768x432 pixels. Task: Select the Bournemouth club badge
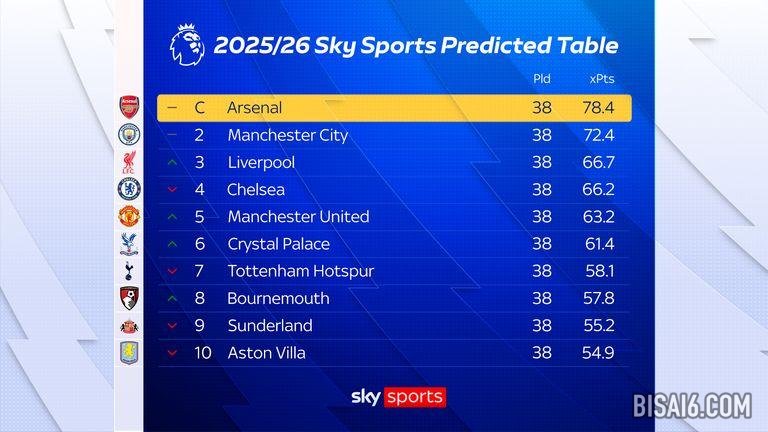point(129,298)
